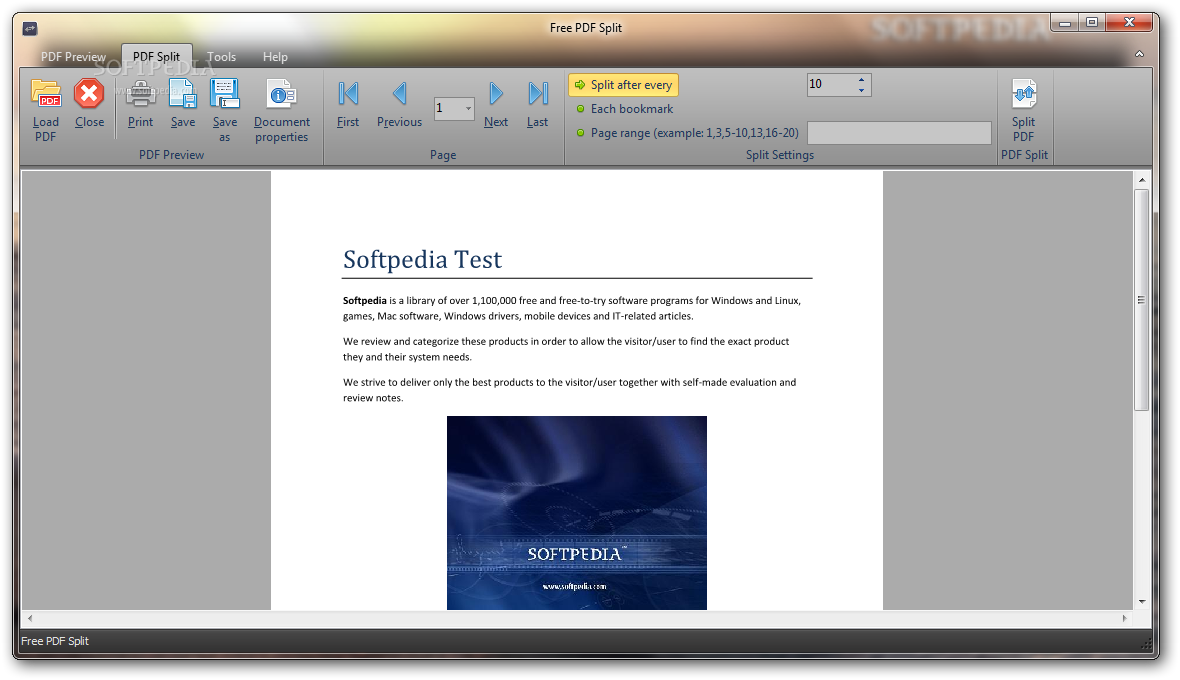Switch to the PDF Preview tab
Image resolution: width=1180 pixels, height=680 pixels.
click(x=73, y=56)
